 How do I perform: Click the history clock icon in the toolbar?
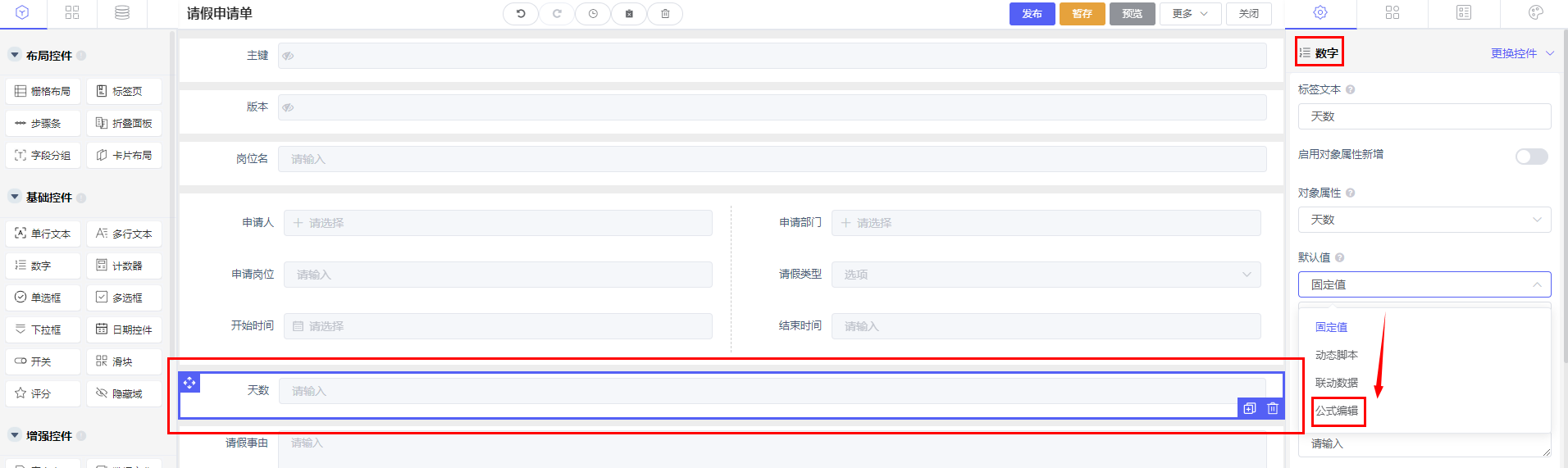click(x=592, y=14)
